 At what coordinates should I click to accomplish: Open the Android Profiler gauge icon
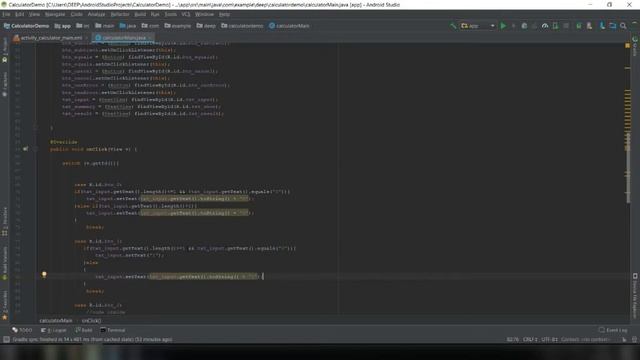pos(545,26)
